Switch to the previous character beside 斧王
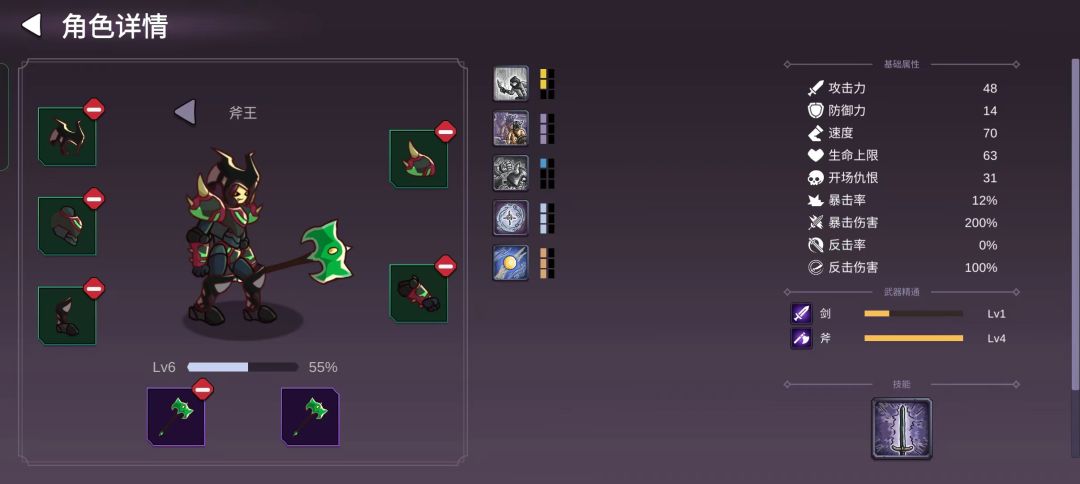The width and height of the screenshot is (1080, 484). pyautogui.click(x=185, y=112)
